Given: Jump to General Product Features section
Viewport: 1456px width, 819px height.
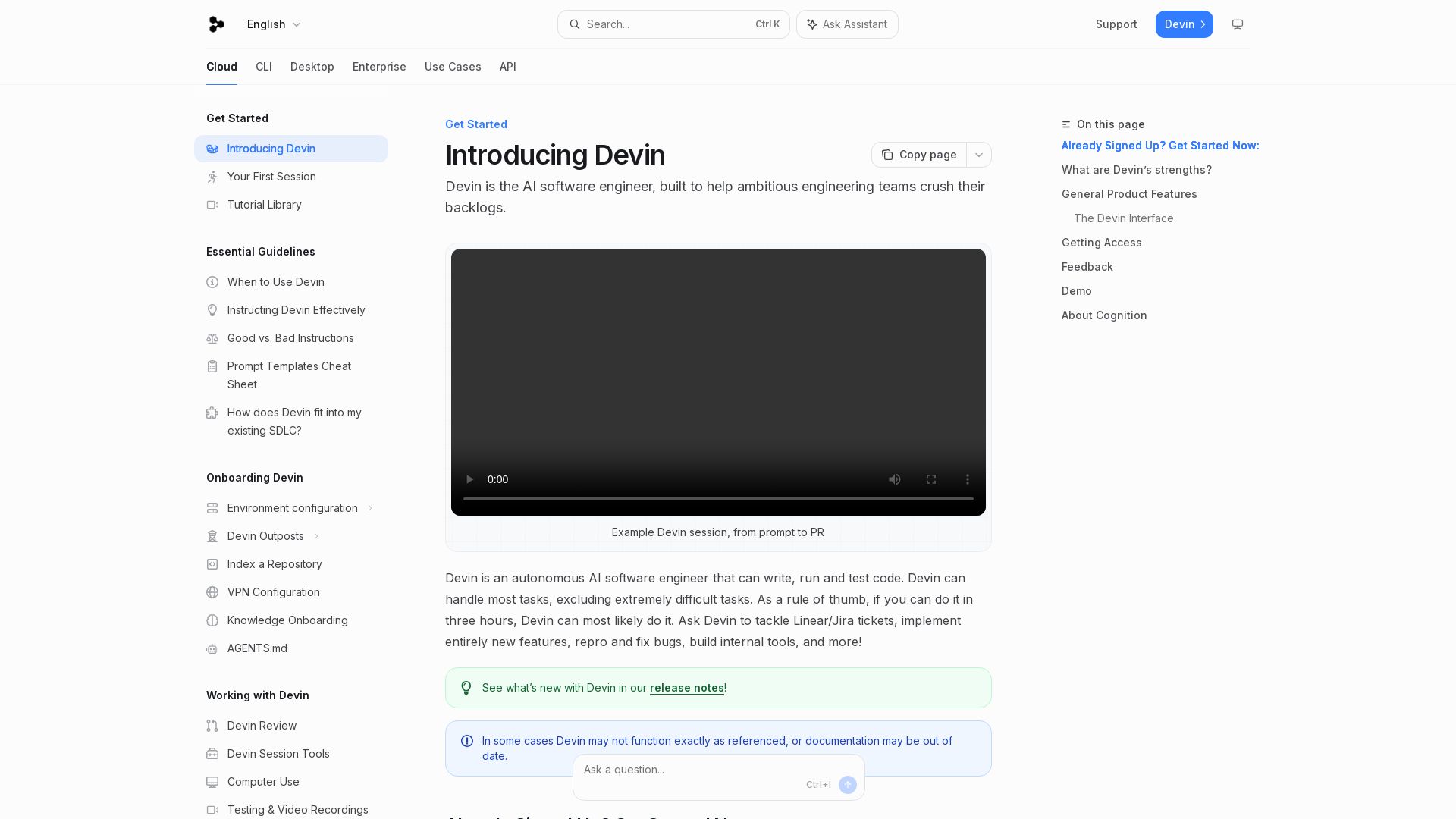Looking at the screenshot, I should point(1129,194).
